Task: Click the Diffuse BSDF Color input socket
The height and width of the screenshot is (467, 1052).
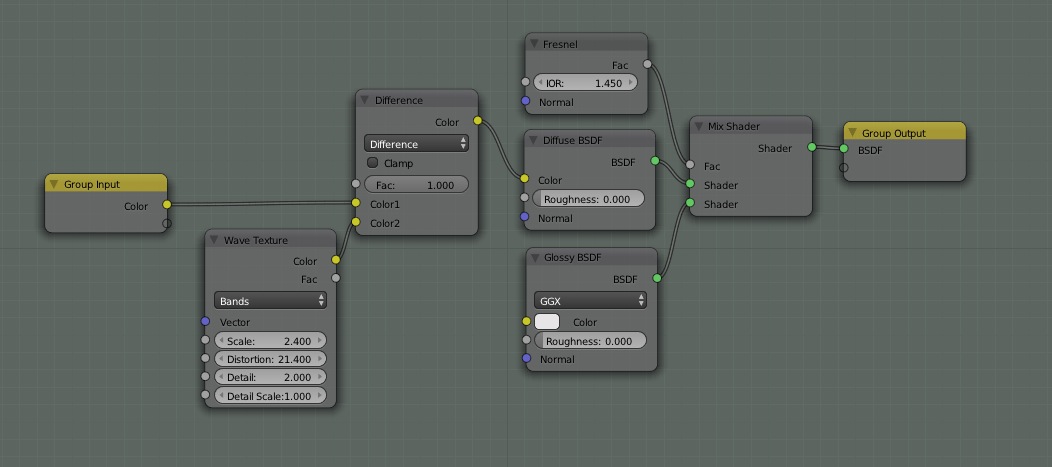Action: [525, 179]
